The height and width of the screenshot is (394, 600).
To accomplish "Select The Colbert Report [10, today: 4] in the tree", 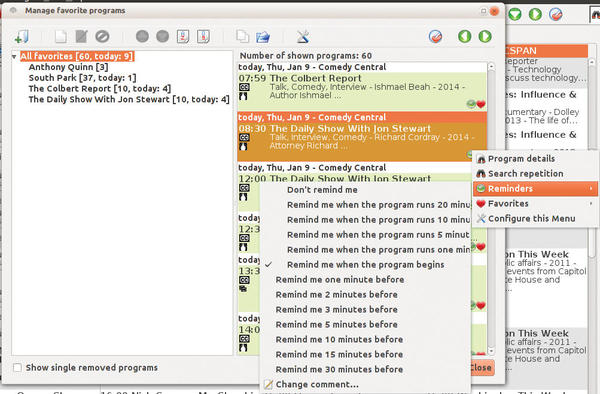I will 99,88.
